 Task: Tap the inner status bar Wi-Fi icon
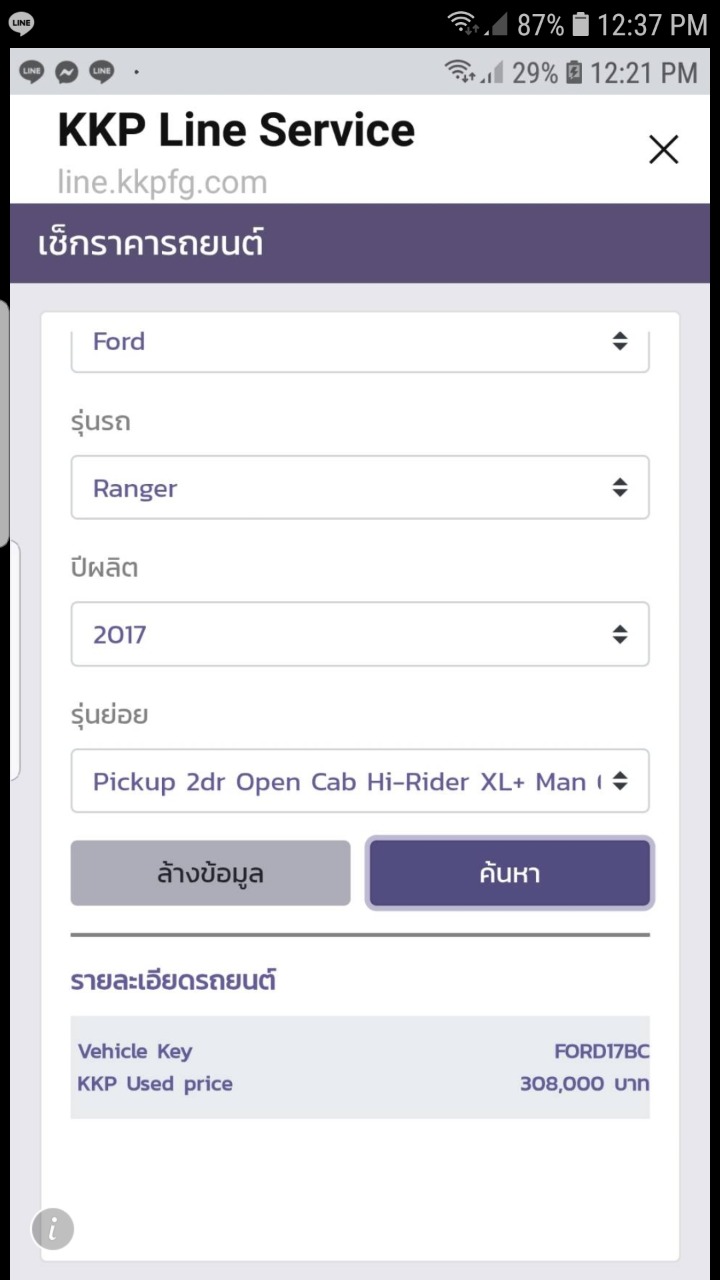click(459, 72)
